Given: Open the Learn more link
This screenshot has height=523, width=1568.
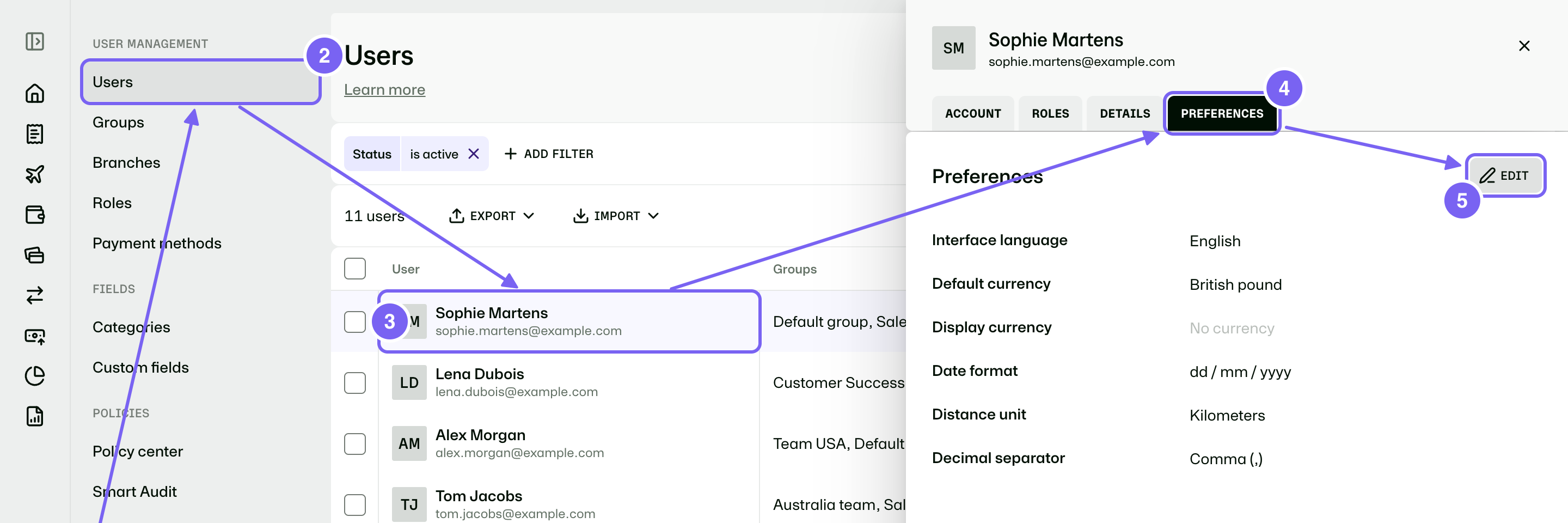Looking at the screenshot, I should point(385,89).
